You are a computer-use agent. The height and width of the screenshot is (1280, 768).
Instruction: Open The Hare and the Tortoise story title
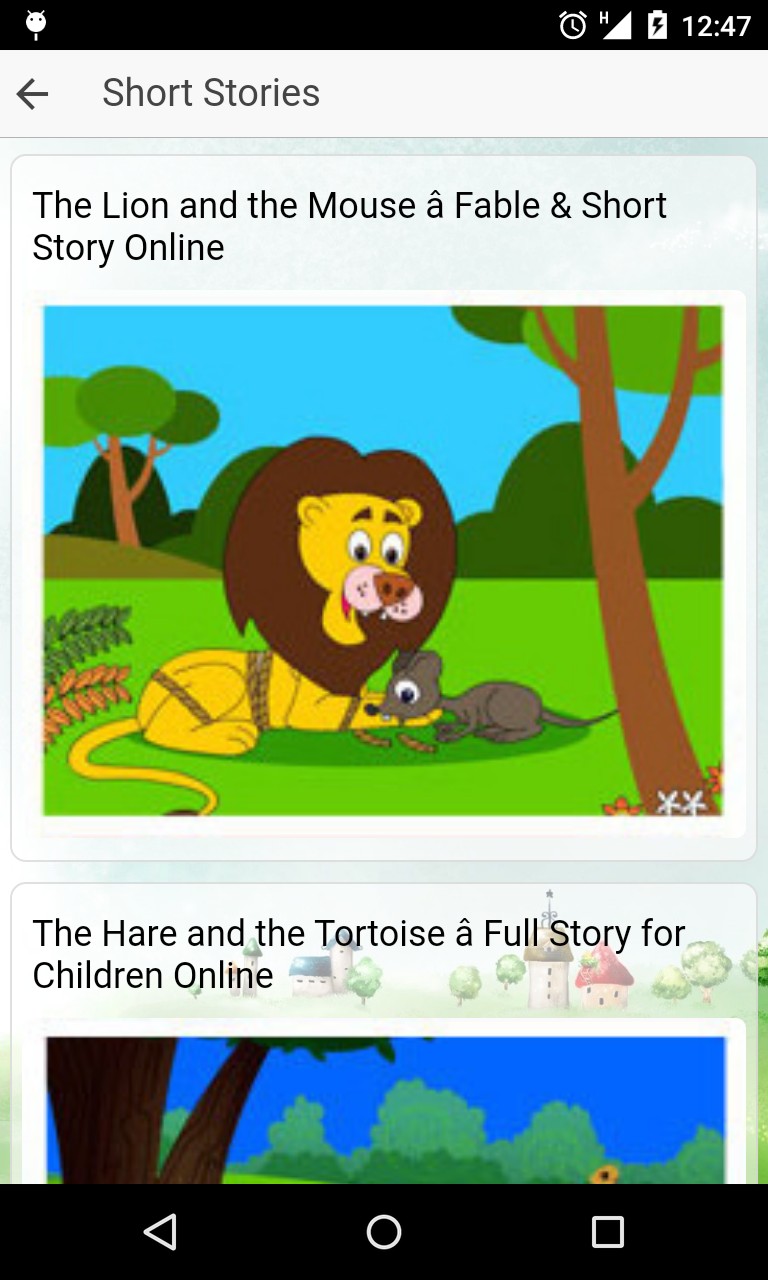pos(358,954)
